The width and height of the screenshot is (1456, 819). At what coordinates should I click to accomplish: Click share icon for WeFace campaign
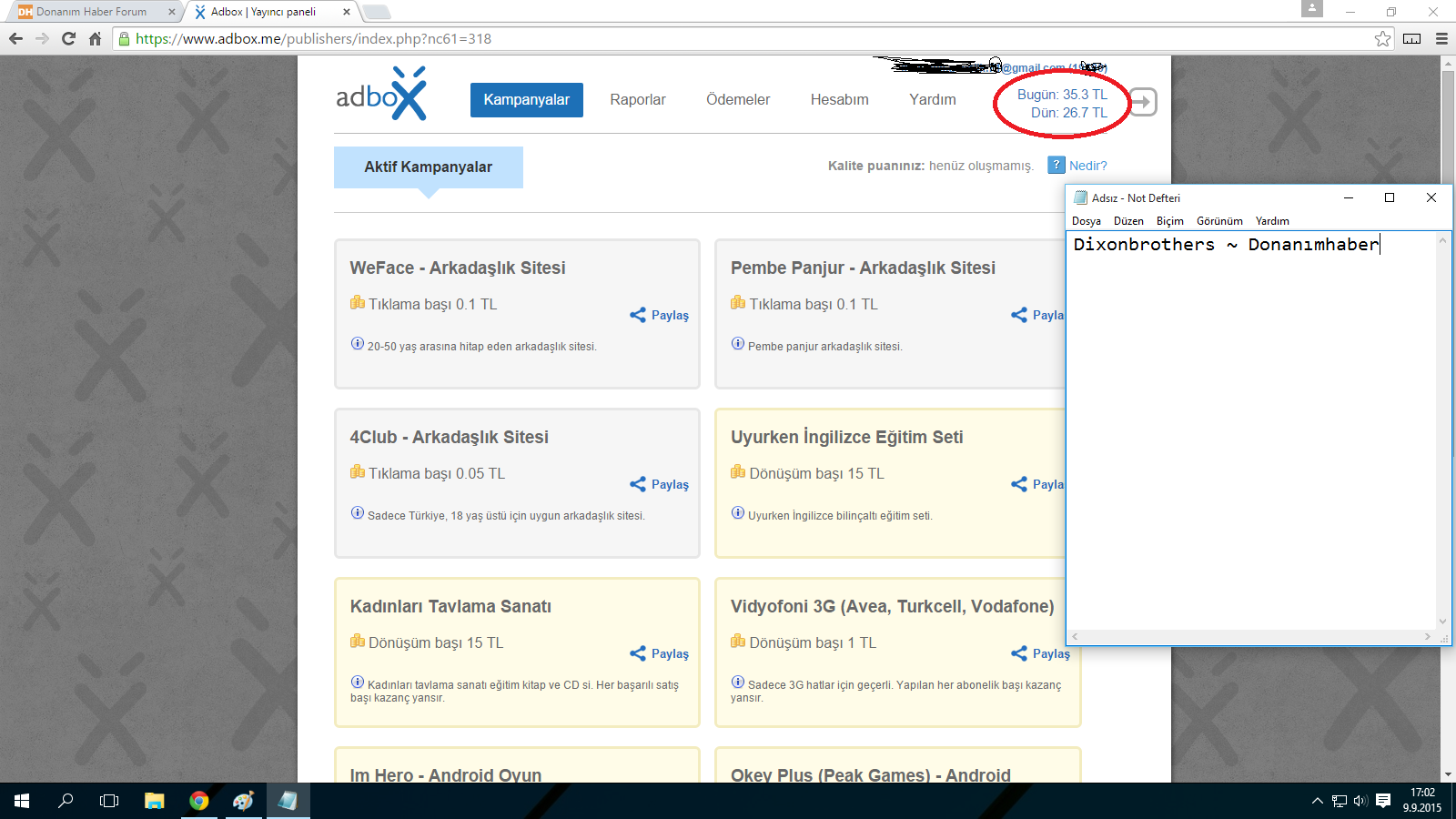tap(638, 315)
